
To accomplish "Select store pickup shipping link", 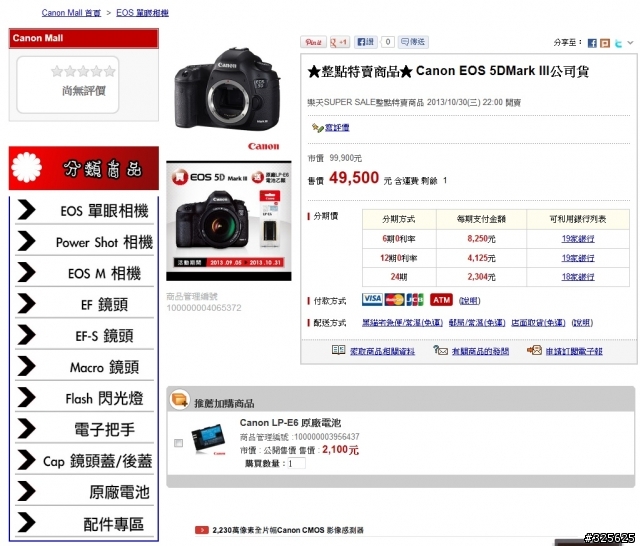I will (538, 323).
